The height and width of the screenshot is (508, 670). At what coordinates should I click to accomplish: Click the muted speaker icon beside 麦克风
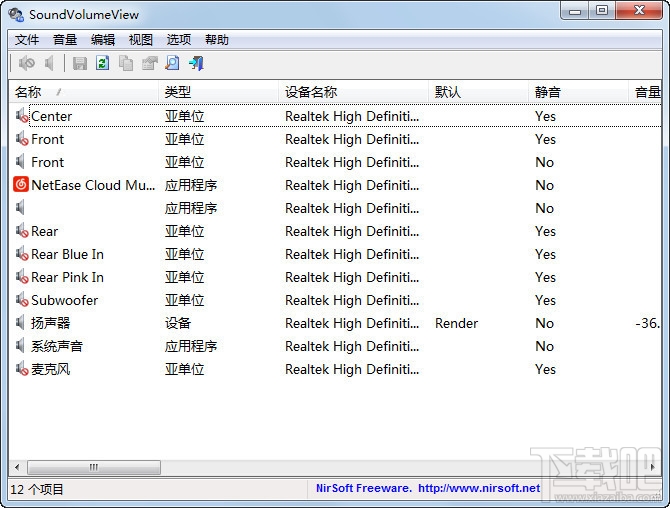coord(22,369)
